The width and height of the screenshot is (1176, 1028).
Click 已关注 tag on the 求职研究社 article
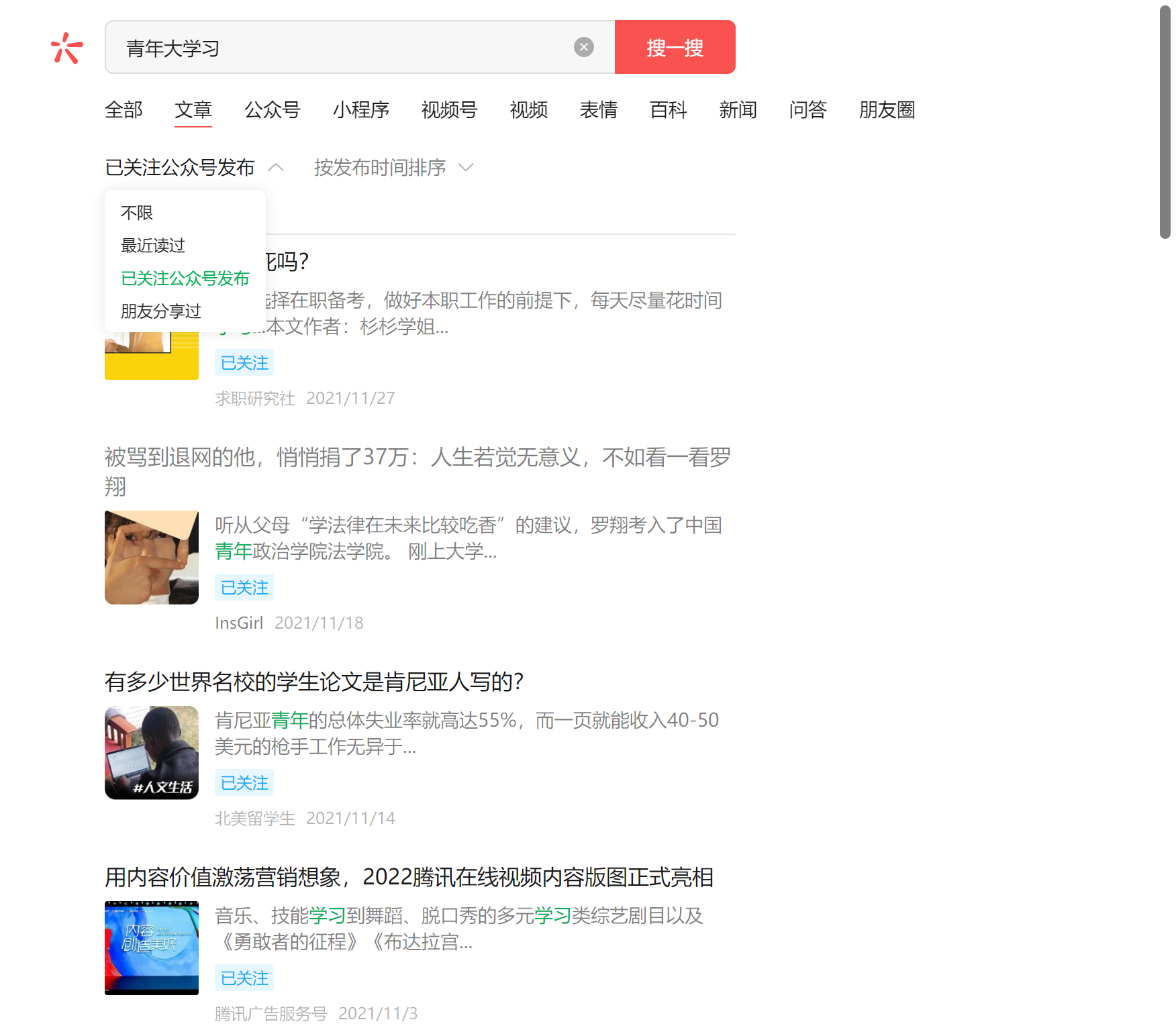[x=244, y=363]
